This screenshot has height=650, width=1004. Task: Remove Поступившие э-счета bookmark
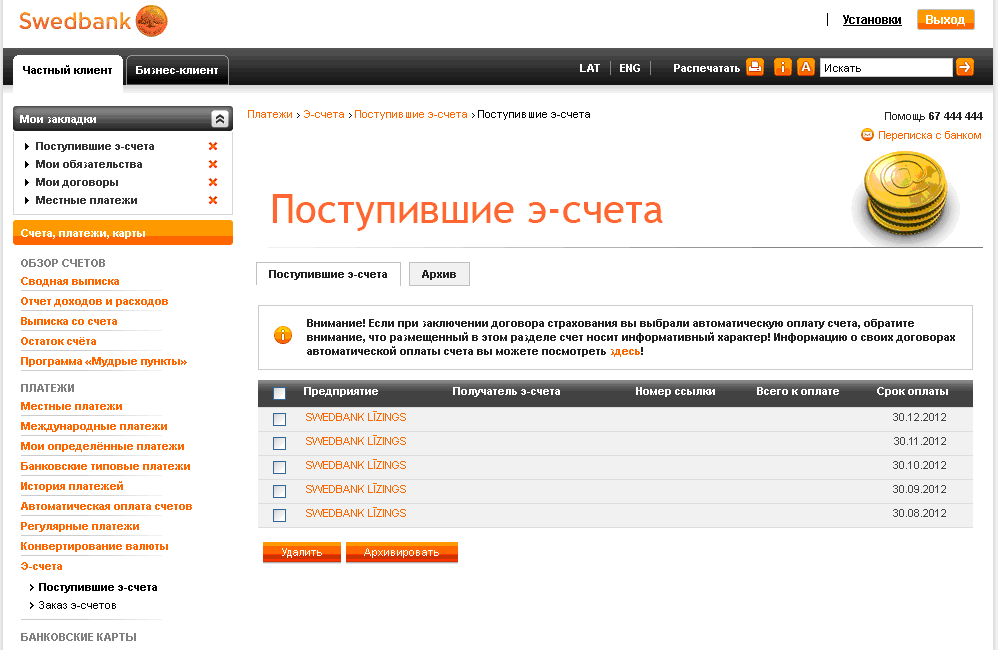click(x=213, y=146)
